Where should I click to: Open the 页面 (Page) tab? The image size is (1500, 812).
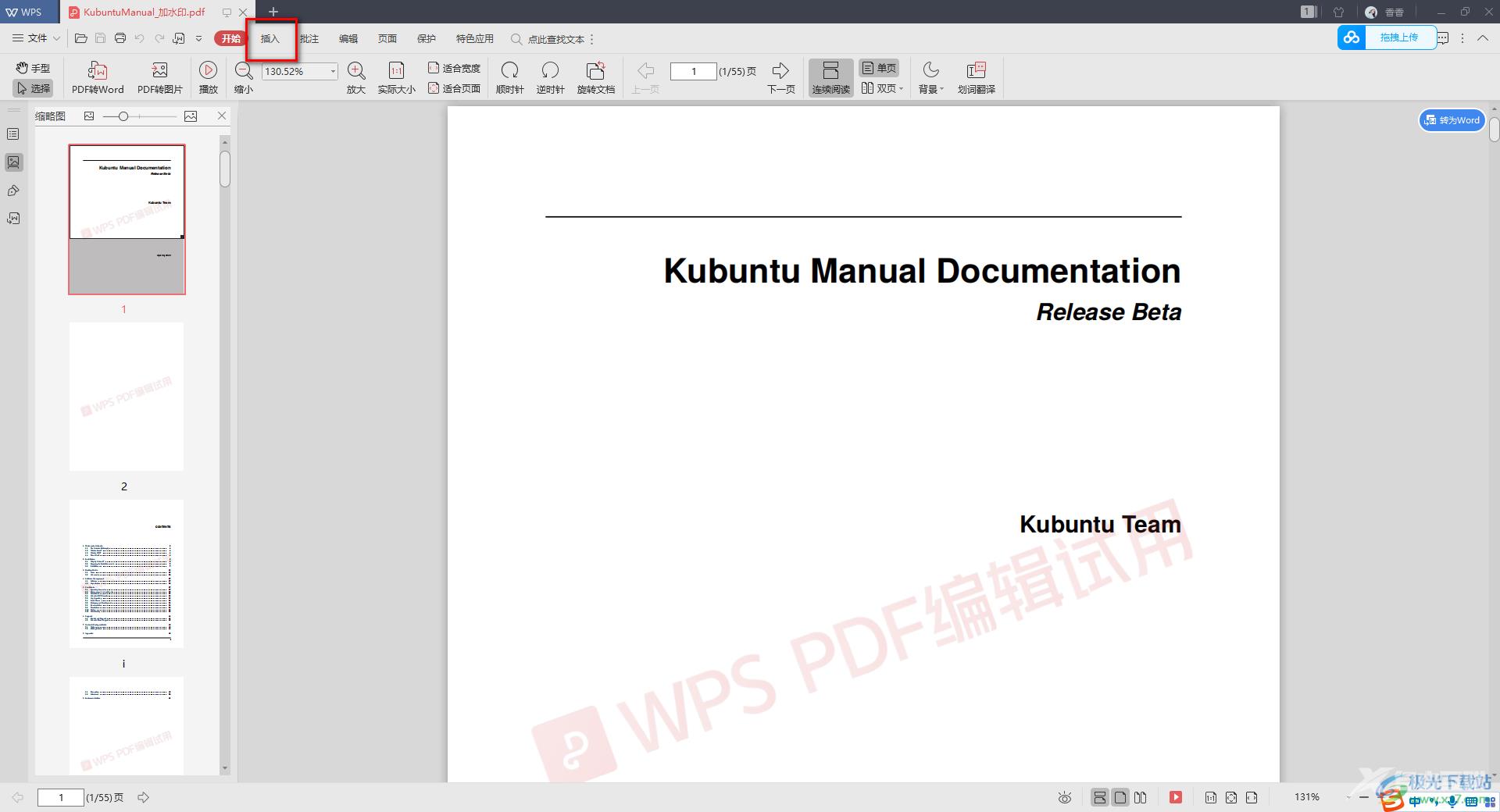tap(387, 38)
